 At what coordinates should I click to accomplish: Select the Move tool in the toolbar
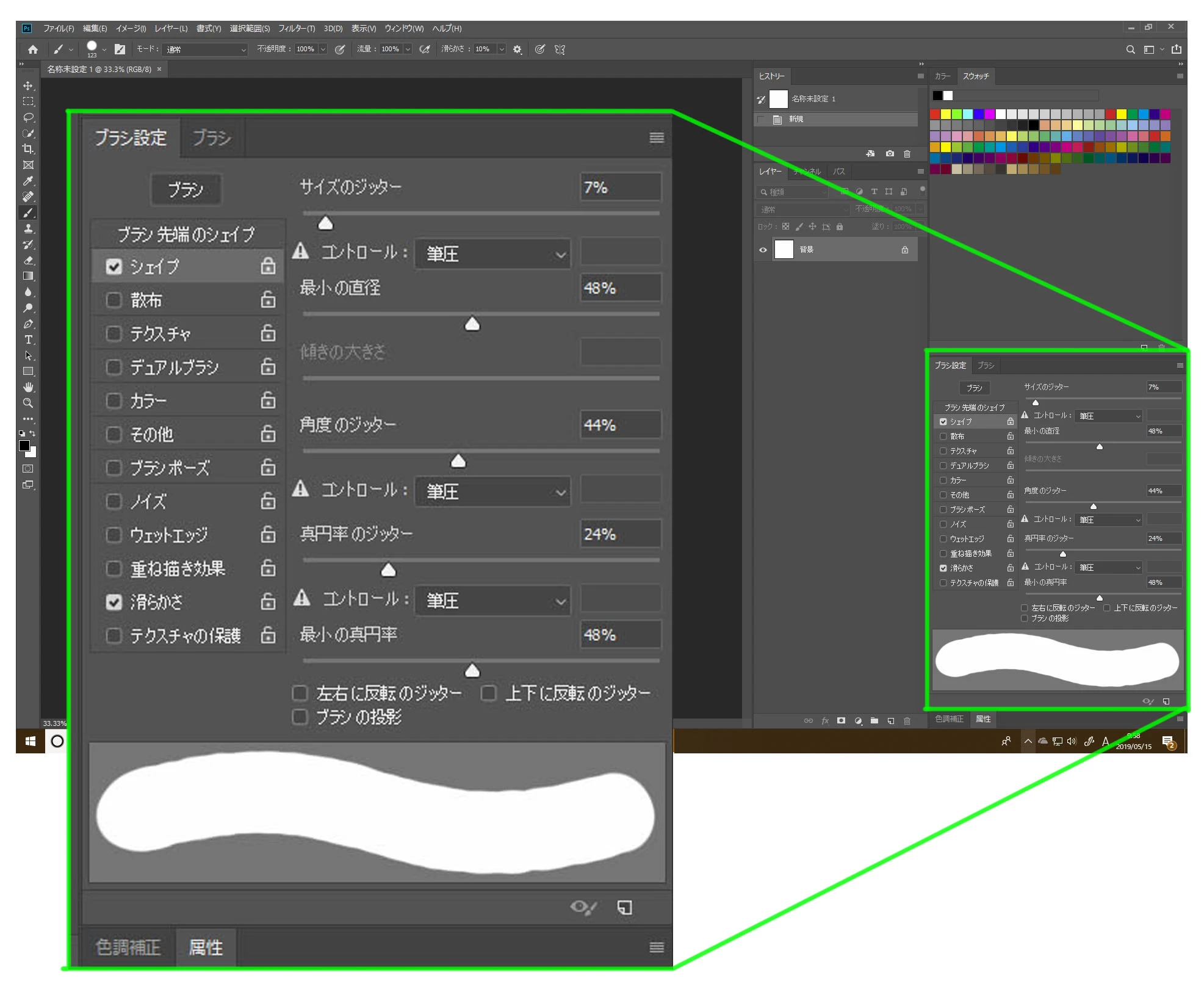[28, 85]
